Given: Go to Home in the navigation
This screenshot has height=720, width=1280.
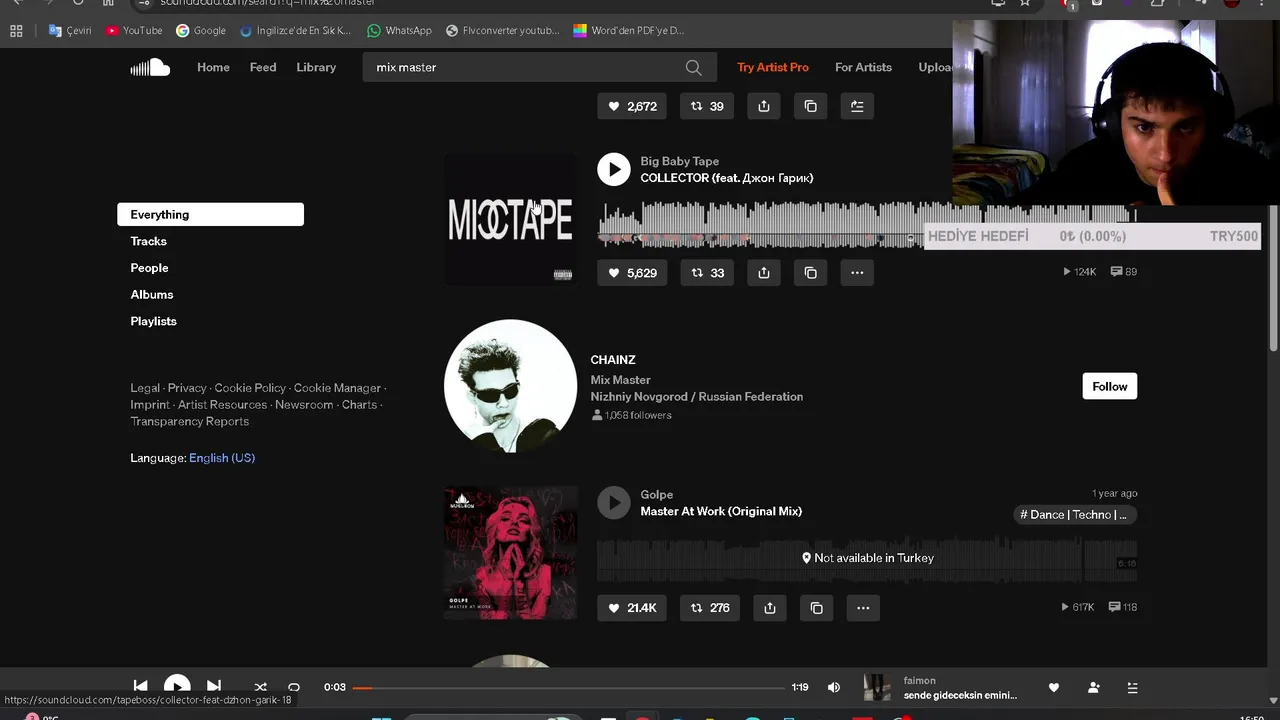Looking at the screenshot, I should (213, 67).
